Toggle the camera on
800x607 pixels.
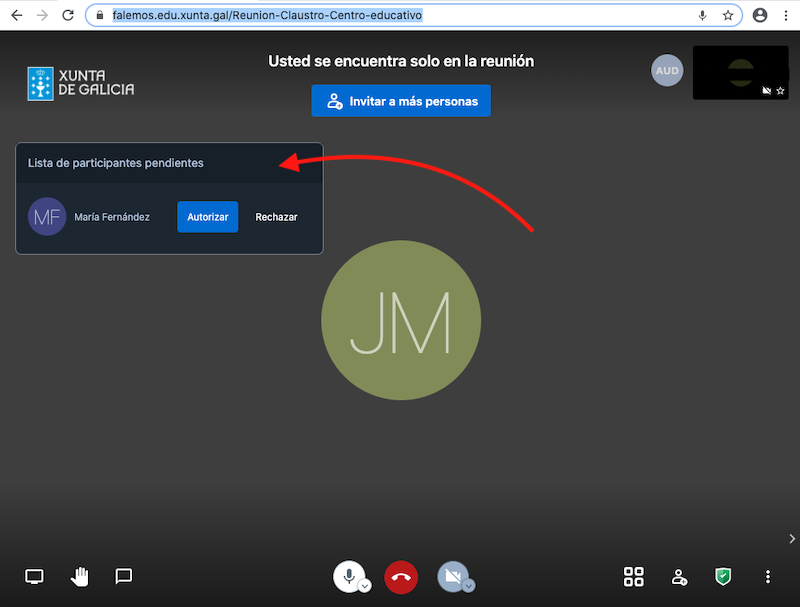tap(451, 575)
